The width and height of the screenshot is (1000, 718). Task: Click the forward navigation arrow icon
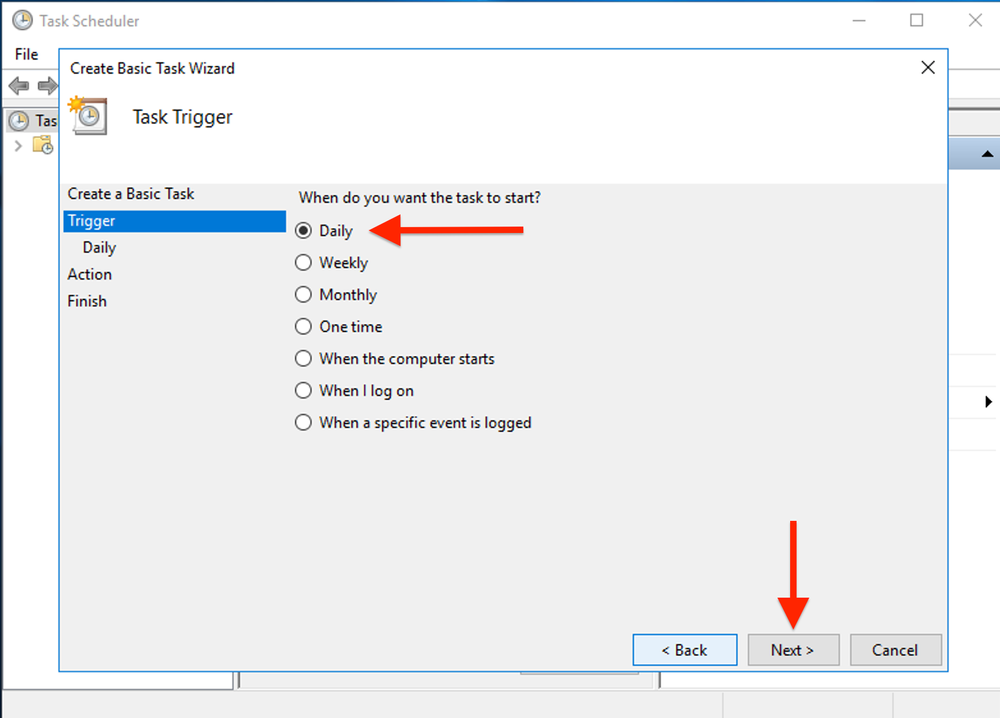pos(46,85)
